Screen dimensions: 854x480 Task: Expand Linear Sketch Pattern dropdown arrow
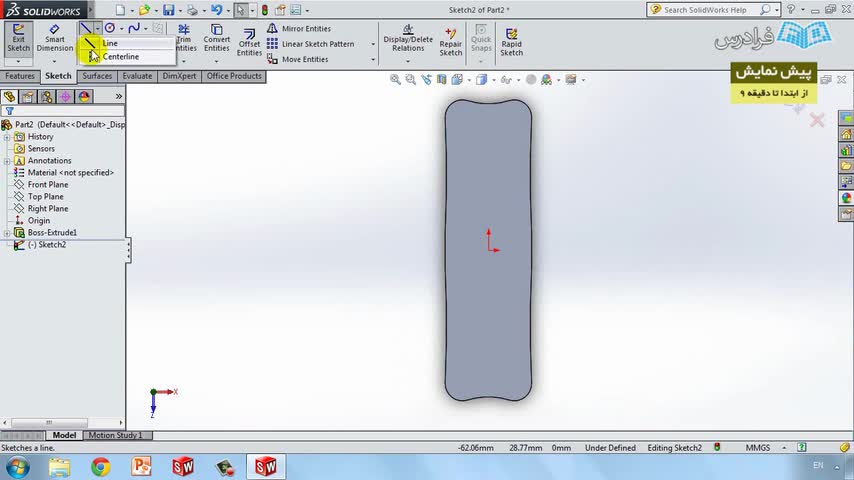[373, 44]
